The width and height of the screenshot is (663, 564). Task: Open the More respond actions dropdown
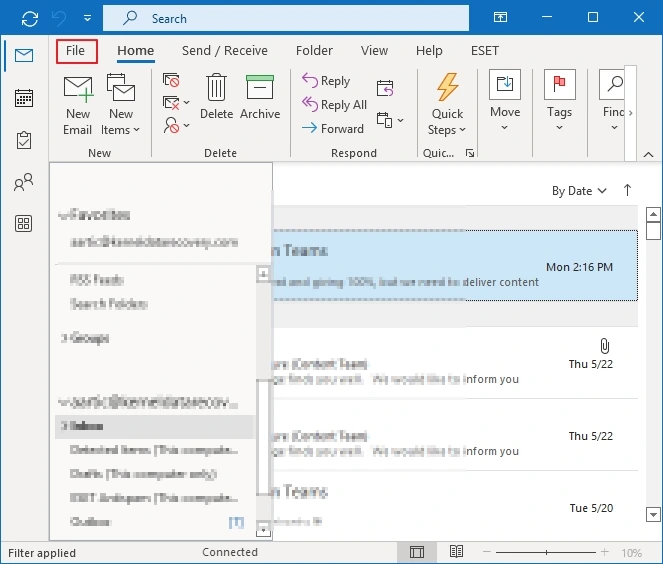click(389, 120)
